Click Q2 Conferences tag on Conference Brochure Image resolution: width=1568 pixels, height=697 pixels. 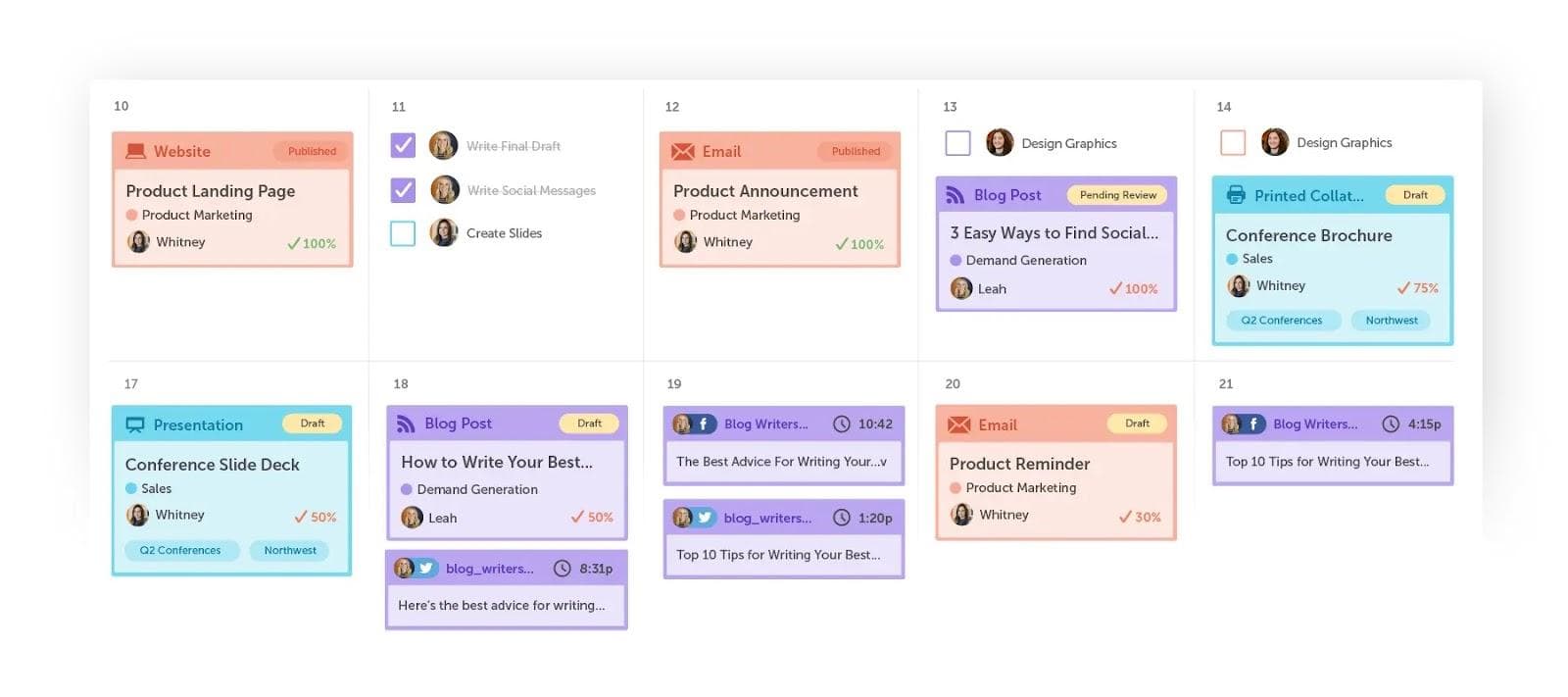click(1281, 321)
